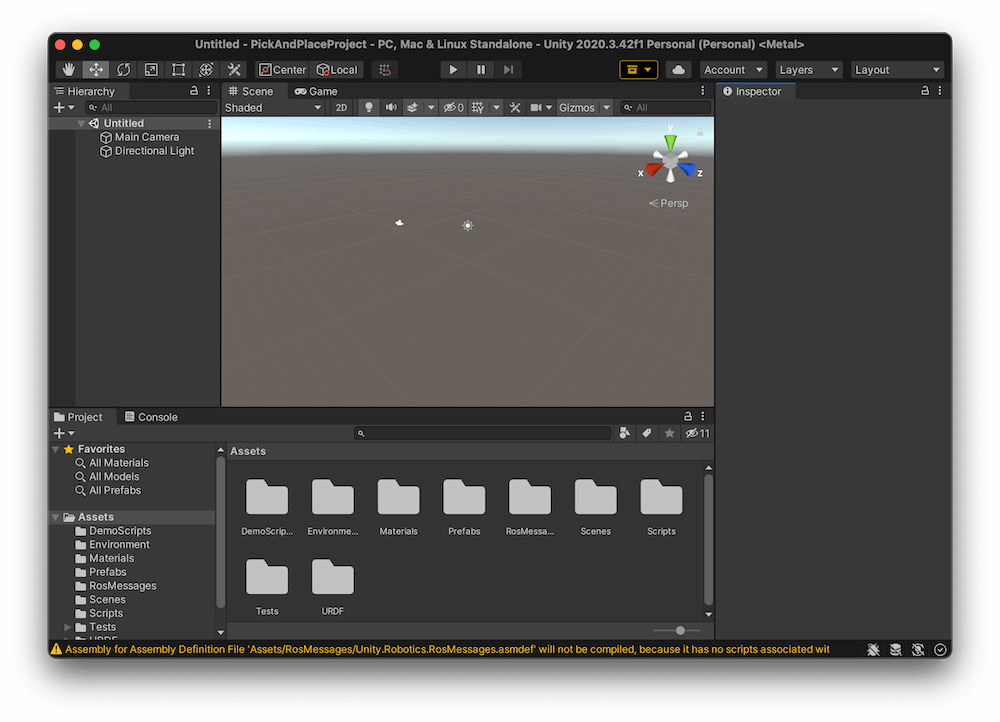Lock the Inspector panel
This screenshot has height=722, width=1000.
point(925,91)
